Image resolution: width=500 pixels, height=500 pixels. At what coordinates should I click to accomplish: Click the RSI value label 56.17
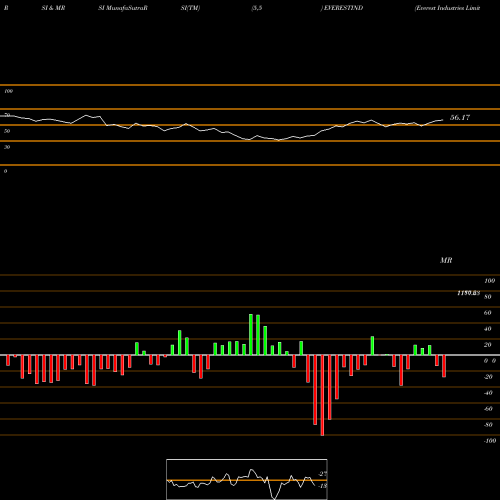click(460, 117)
